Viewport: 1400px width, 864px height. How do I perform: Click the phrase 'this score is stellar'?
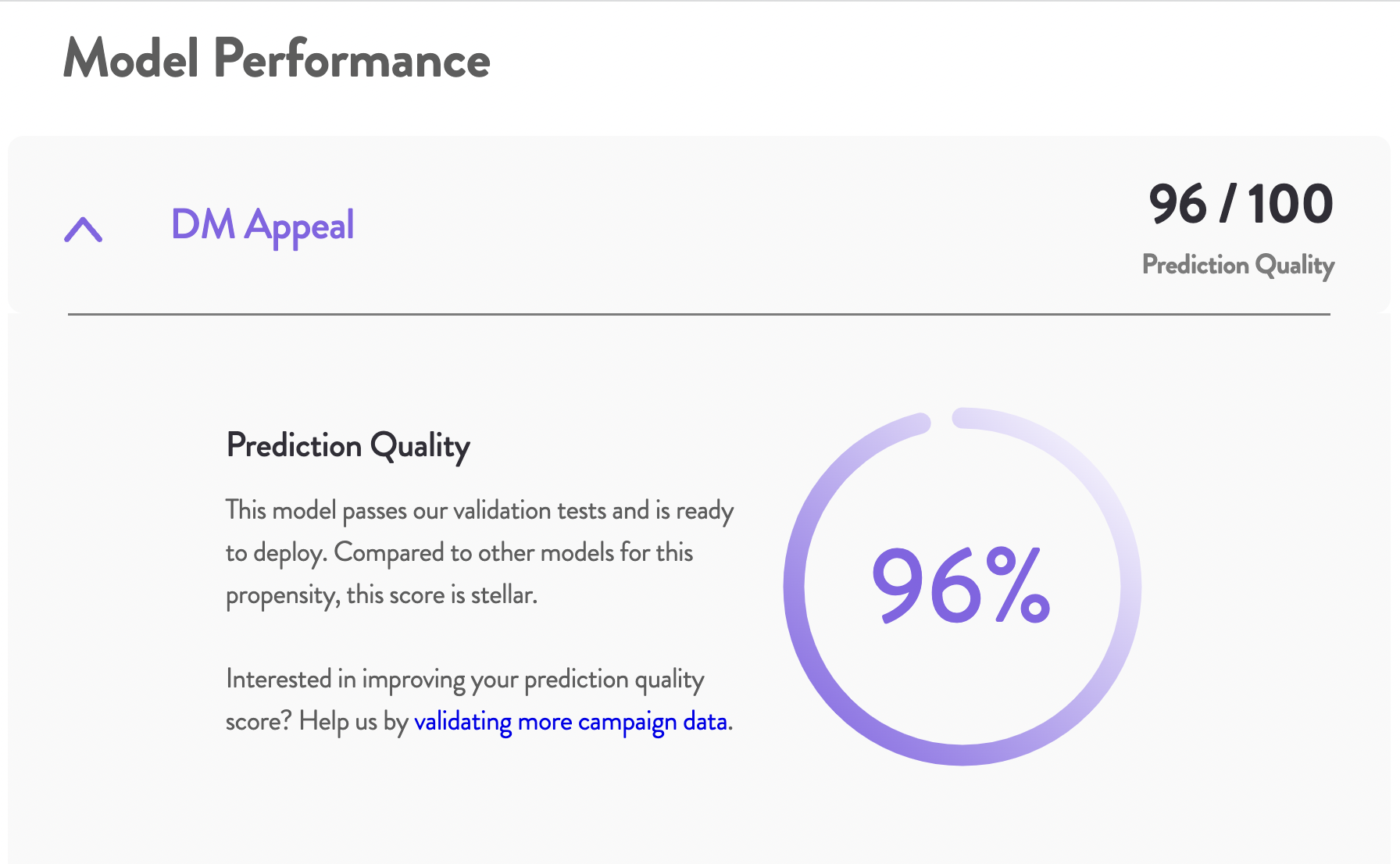click(x=442, y=594)
